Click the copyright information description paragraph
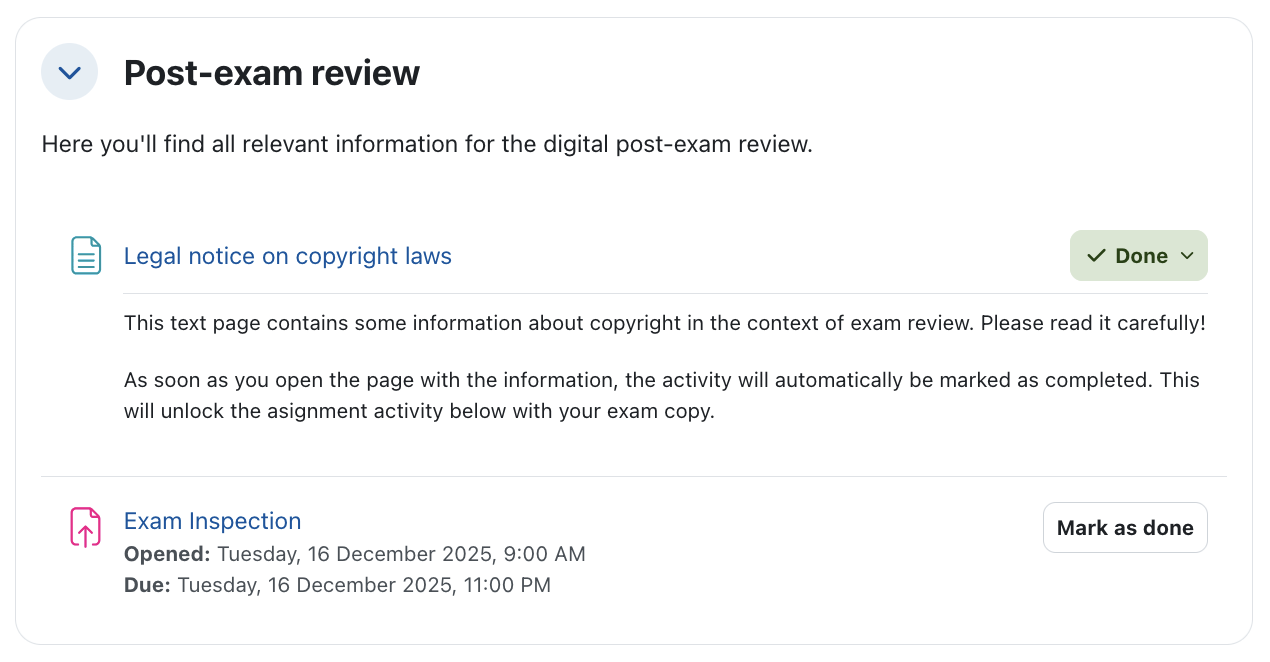Viewport: 1270px width, 662px height. point(550,324)
